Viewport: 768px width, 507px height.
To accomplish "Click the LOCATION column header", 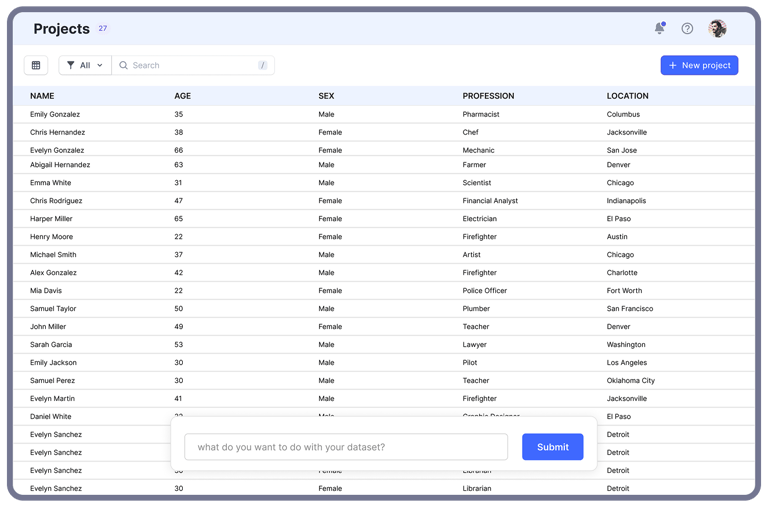I will tap(627, 96).
